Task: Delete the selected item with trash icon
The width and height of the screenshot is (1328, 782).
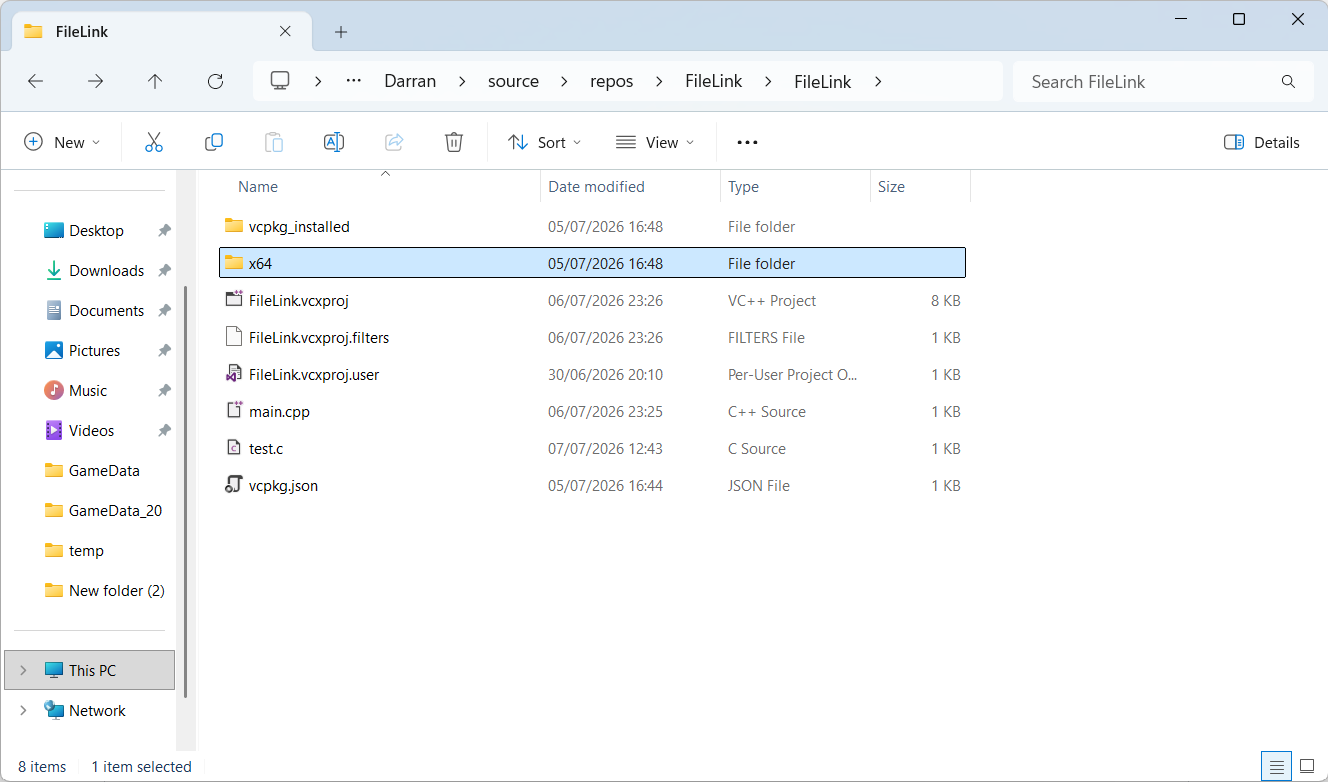Action: tap(454, 142)
